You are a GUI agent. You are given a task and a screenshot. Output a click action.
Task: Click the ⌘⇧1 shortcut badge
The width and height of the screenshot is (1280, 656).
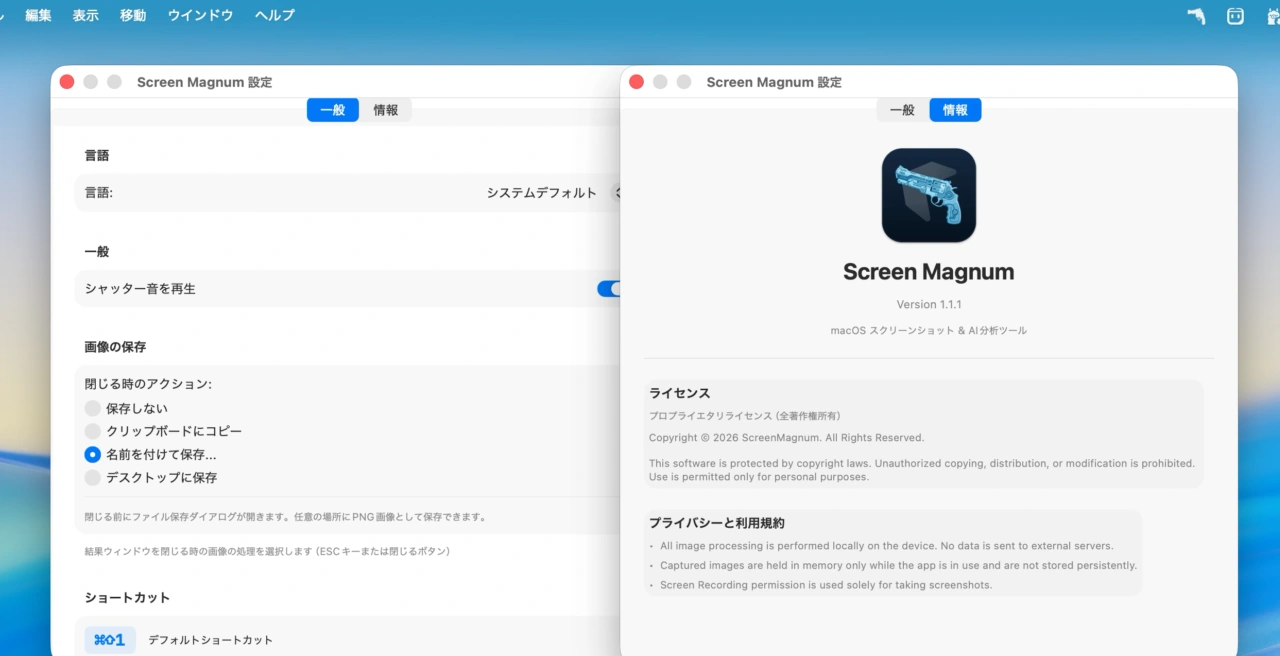pos(109,639)
